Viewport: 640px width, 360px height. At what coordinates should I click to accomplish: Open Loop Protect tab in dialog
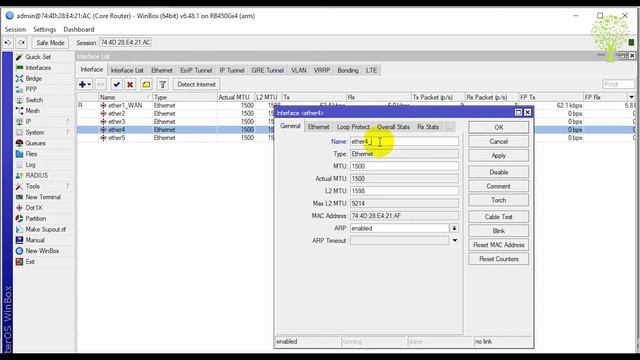click(353, 127)
